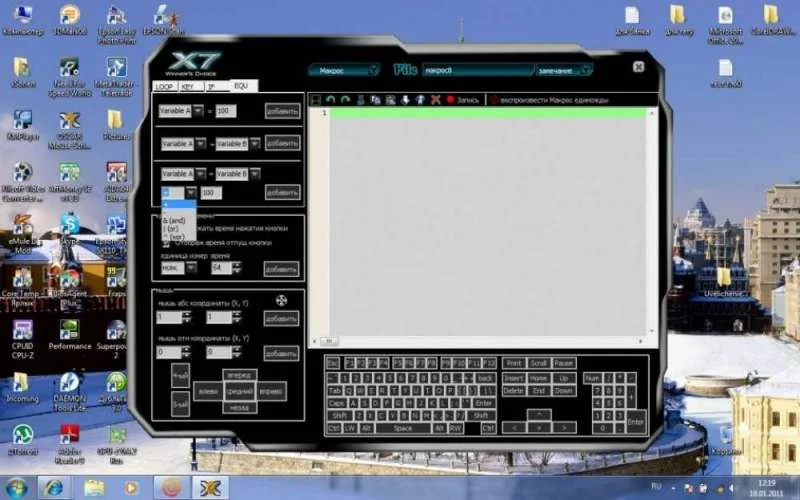
Task: Click the назад mouse button
Action: [240, 408]
